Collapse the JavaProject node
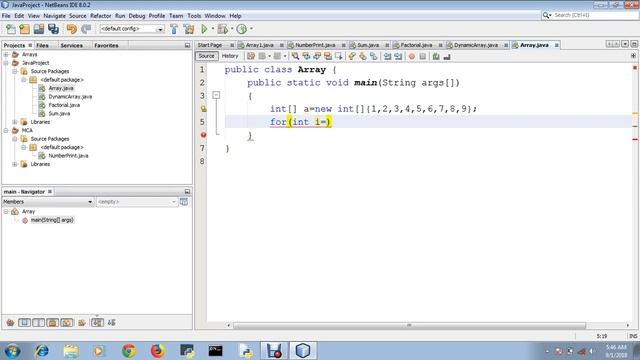Screen dimensions: 640x360 [6, 63]
